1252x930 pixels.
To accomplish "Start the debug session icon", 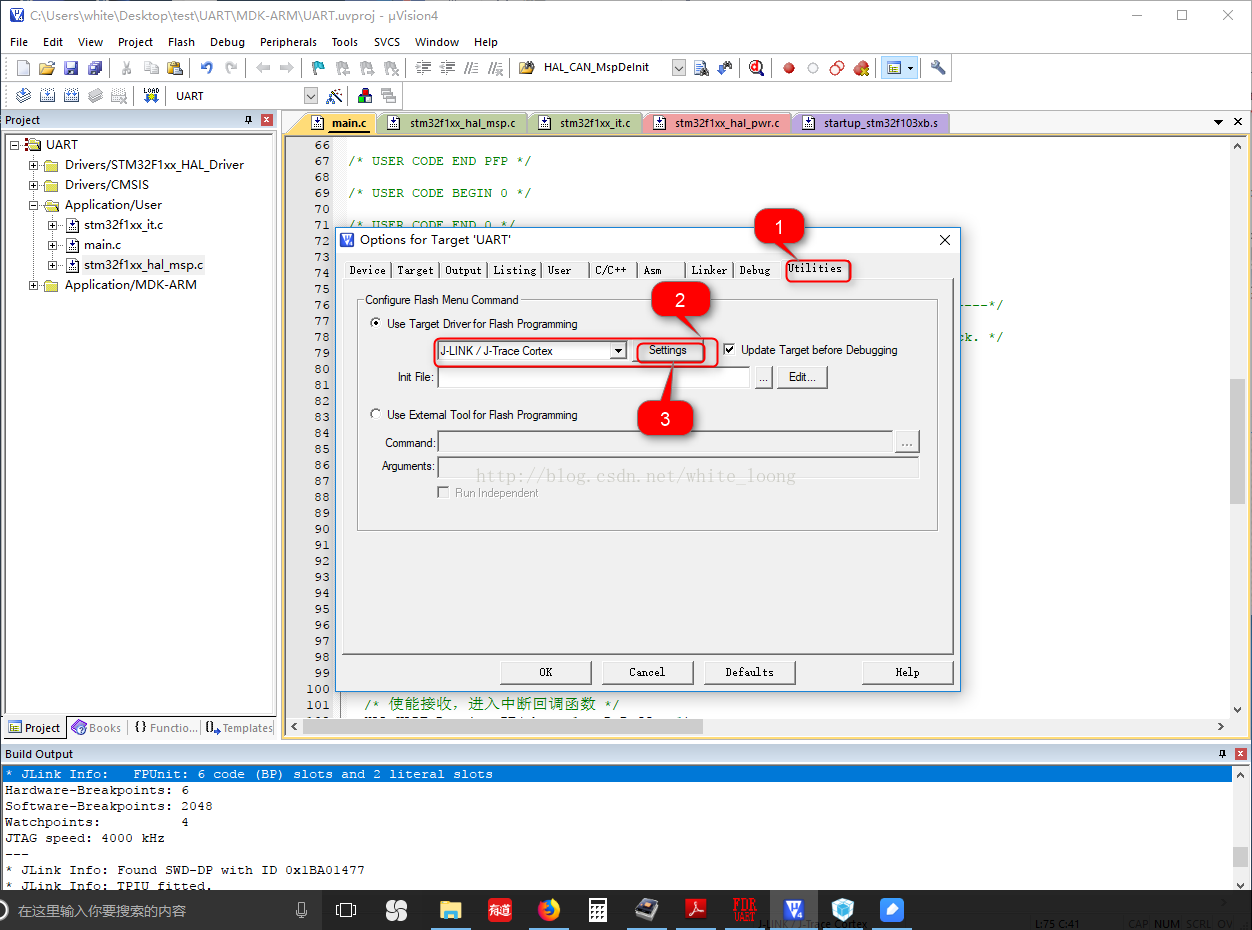I will [756, 68].
